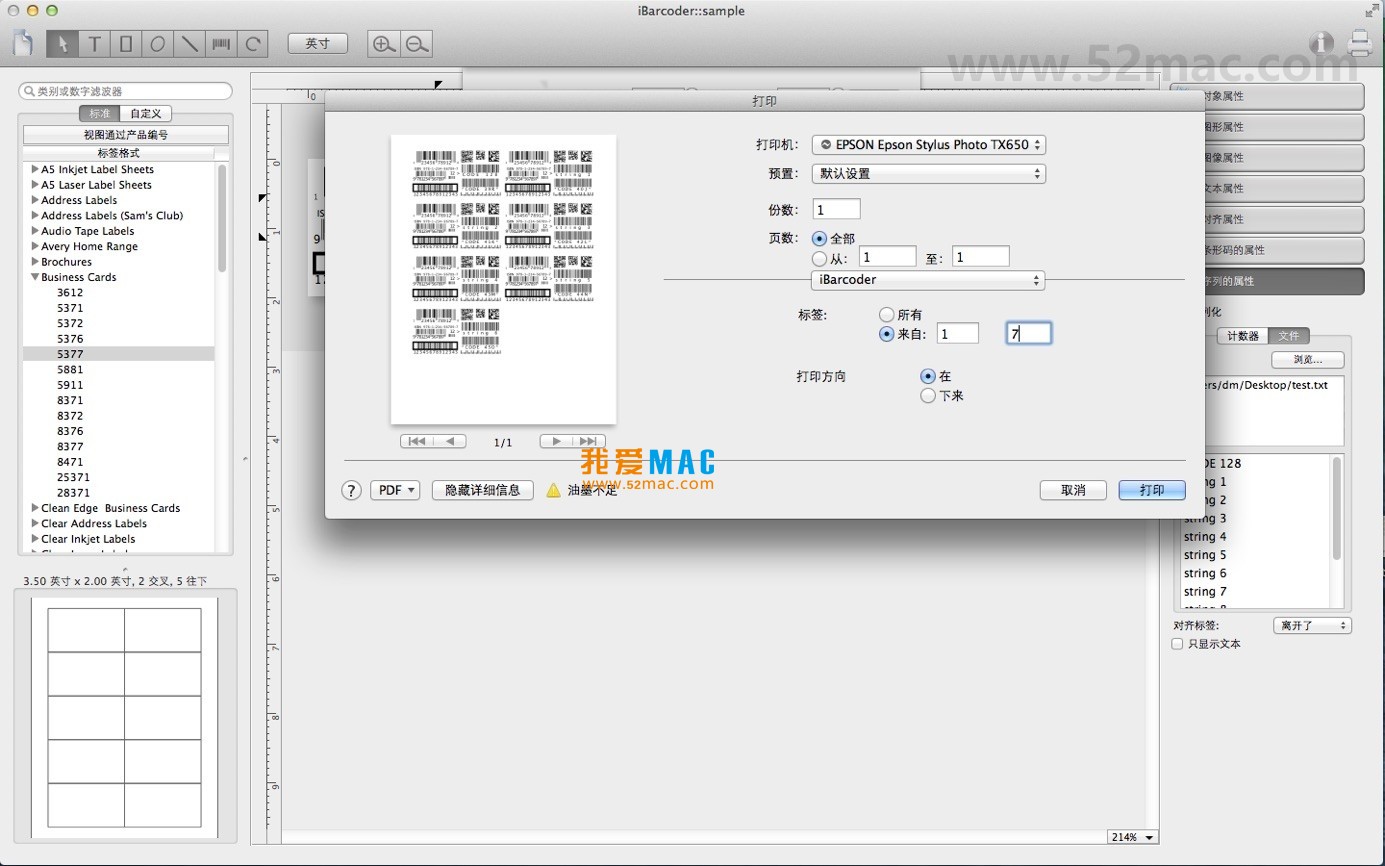Viewport: 1385px width, 866px height.
Task: Click the 英寸 units button
Action: point(317,43)
